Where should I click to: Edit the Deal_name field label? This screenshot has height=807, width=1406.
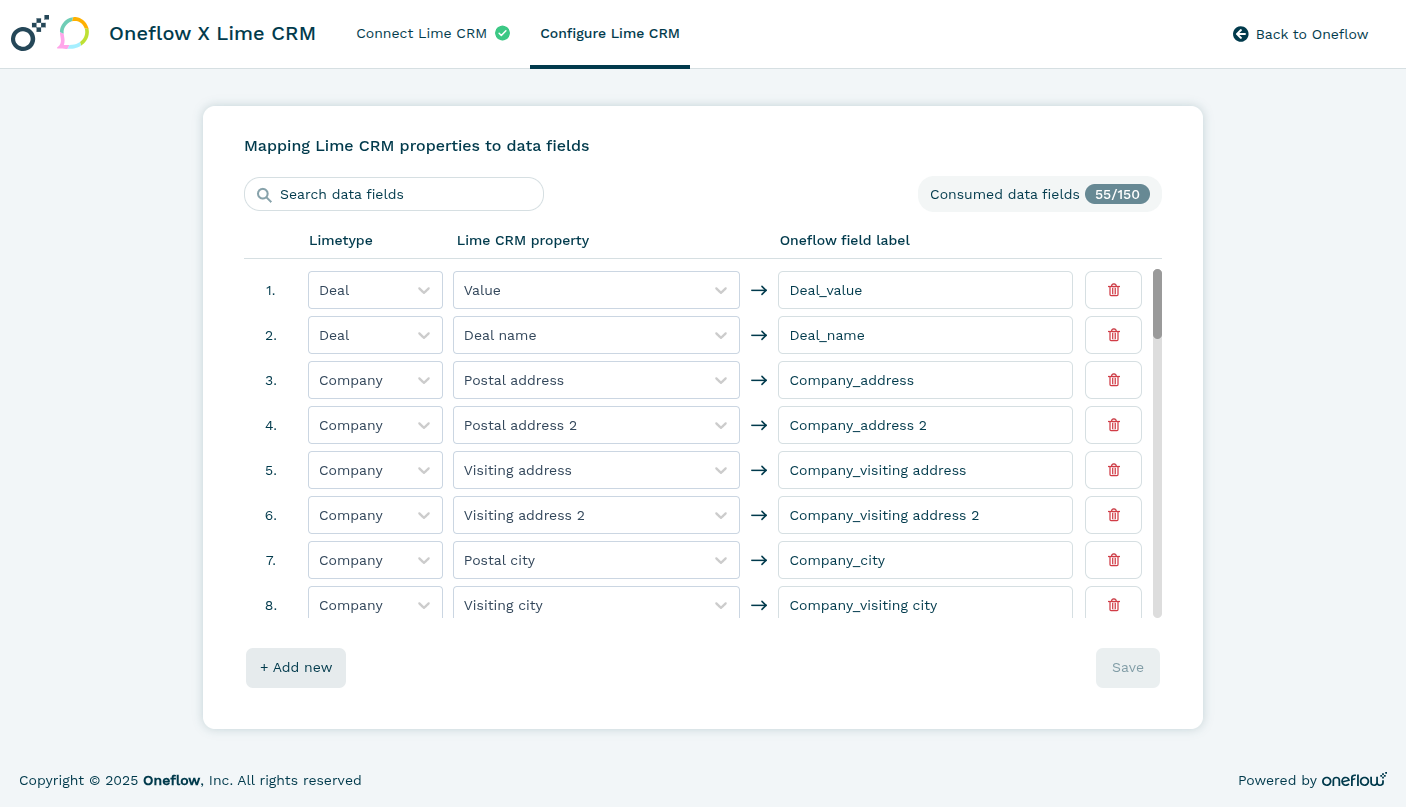tap(925, 335)
